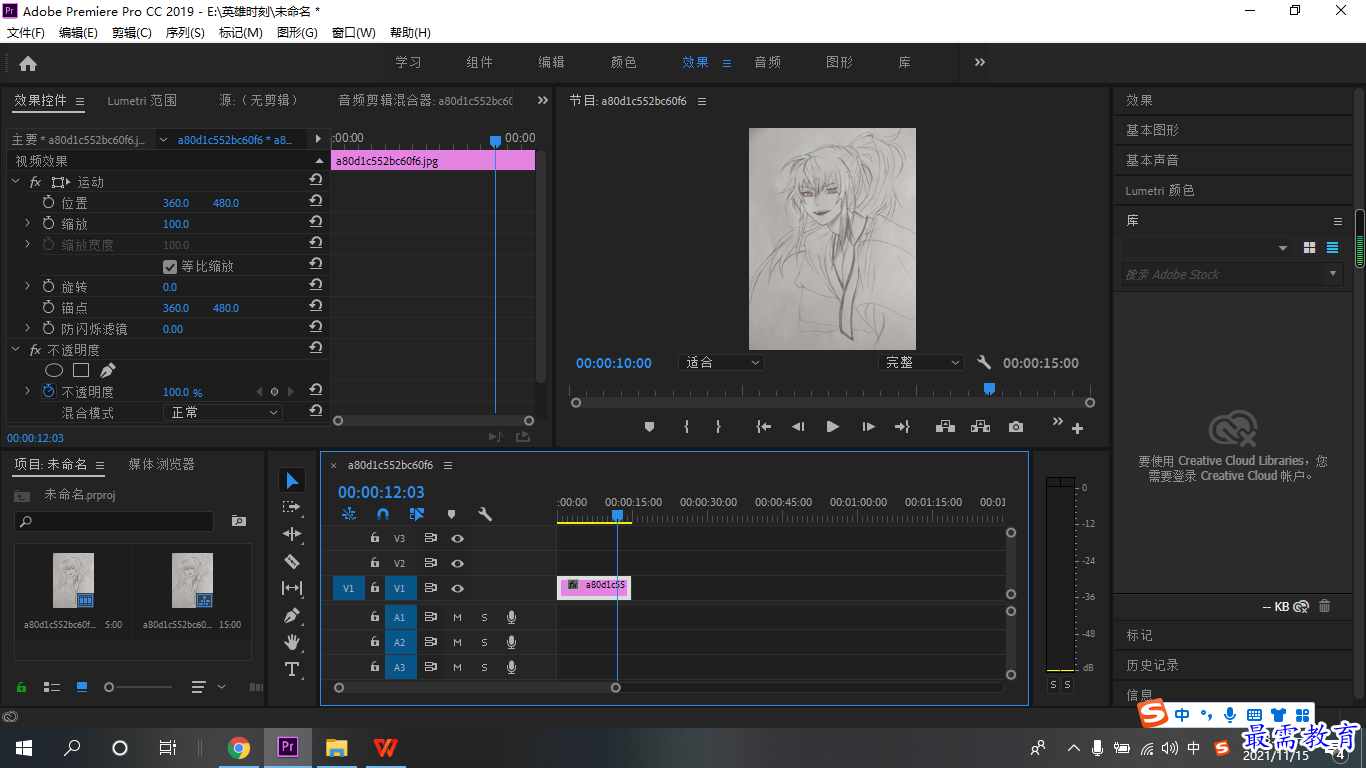Play the program monitor
Viewport: 1366px width, 768px height.
click(x=832, y=427)
